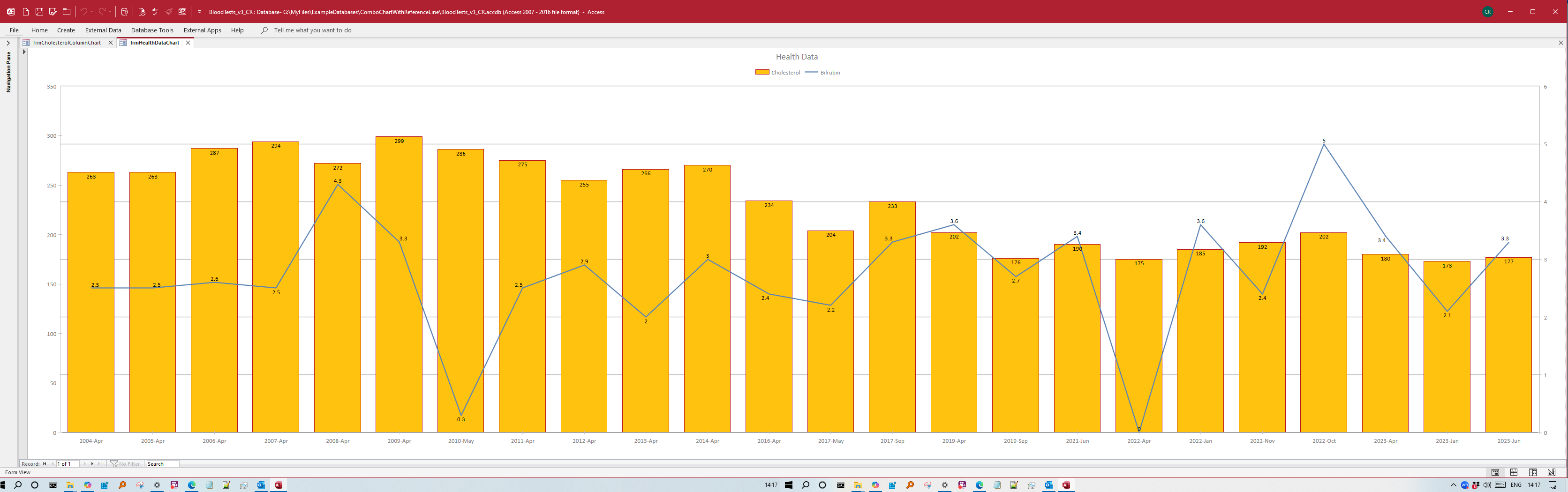This screenshot has height=492, width=1568.
Task: Go to previous record button
Action: tap(53, 463)
